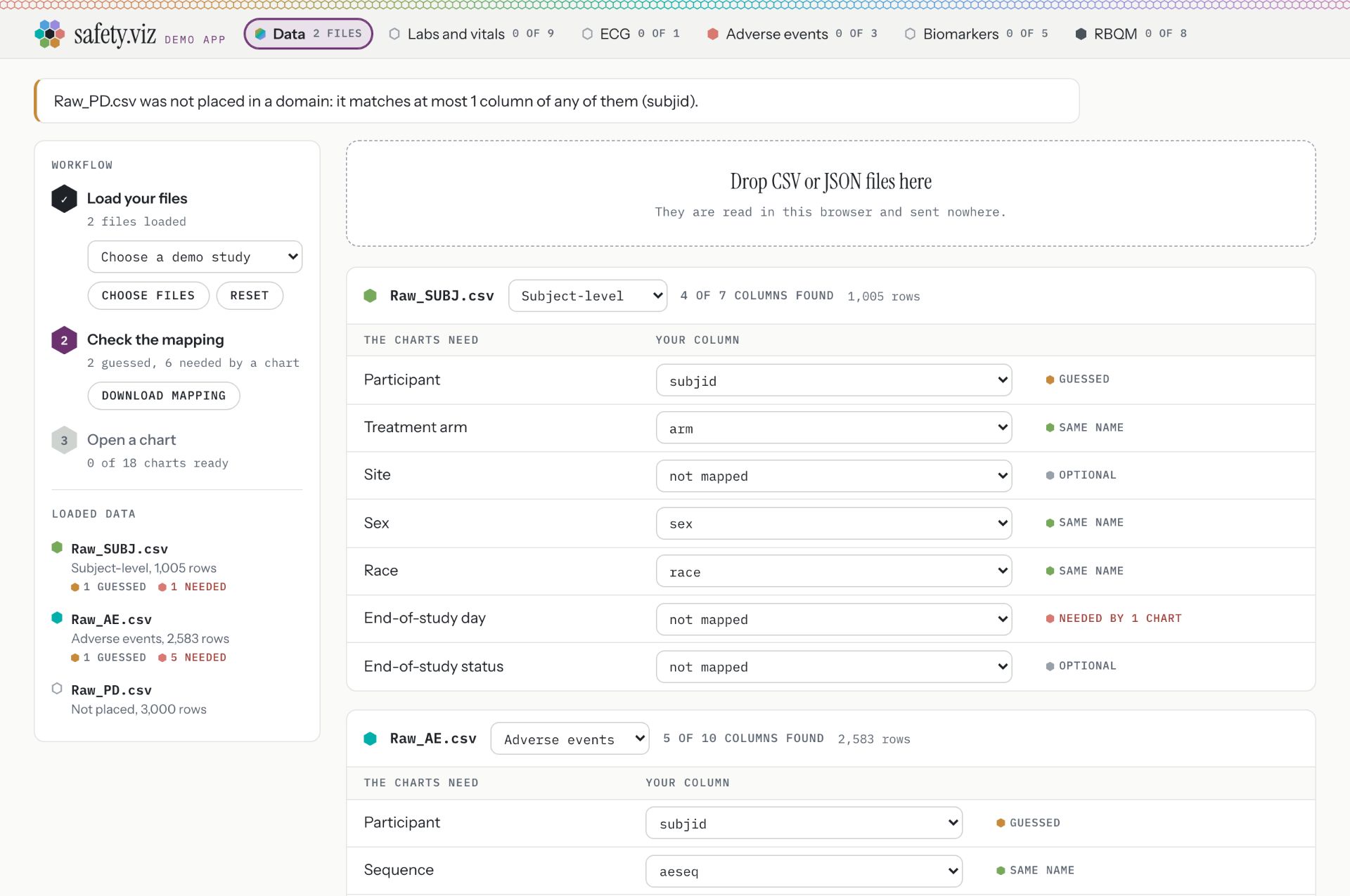
Task: Click teal hexagon next to Raw_AE.csv in Loaded Data
Action: [x=57, y=618]
